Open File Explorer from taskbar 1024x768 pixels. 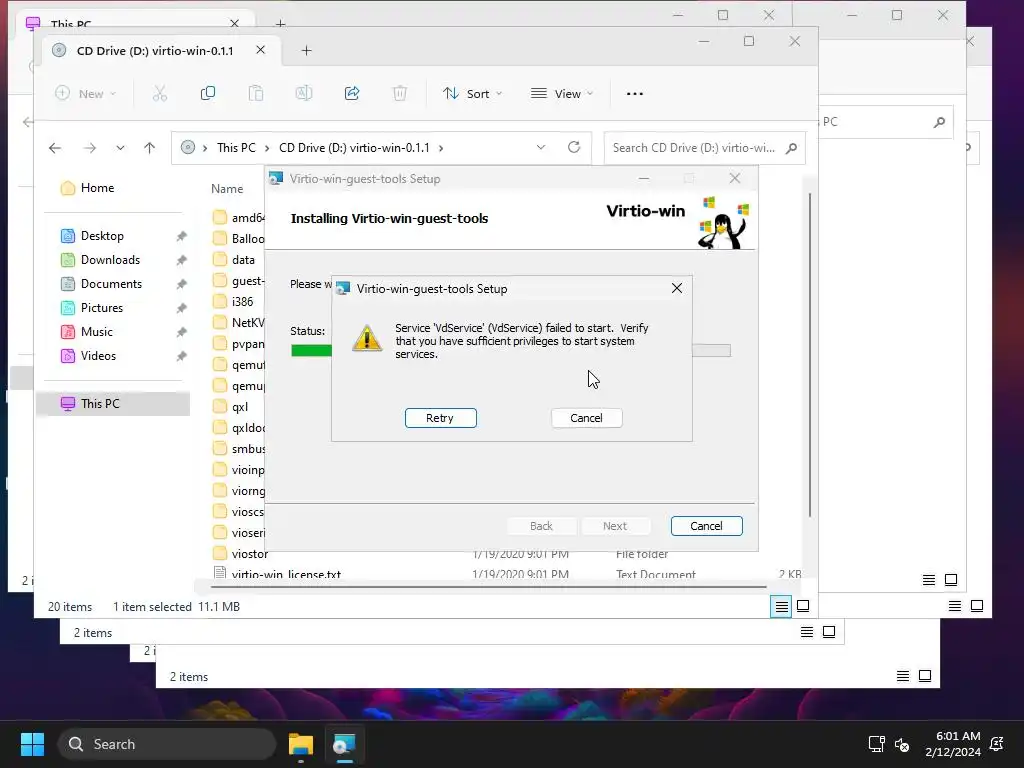pyautogui.click(x=301, y=744)
